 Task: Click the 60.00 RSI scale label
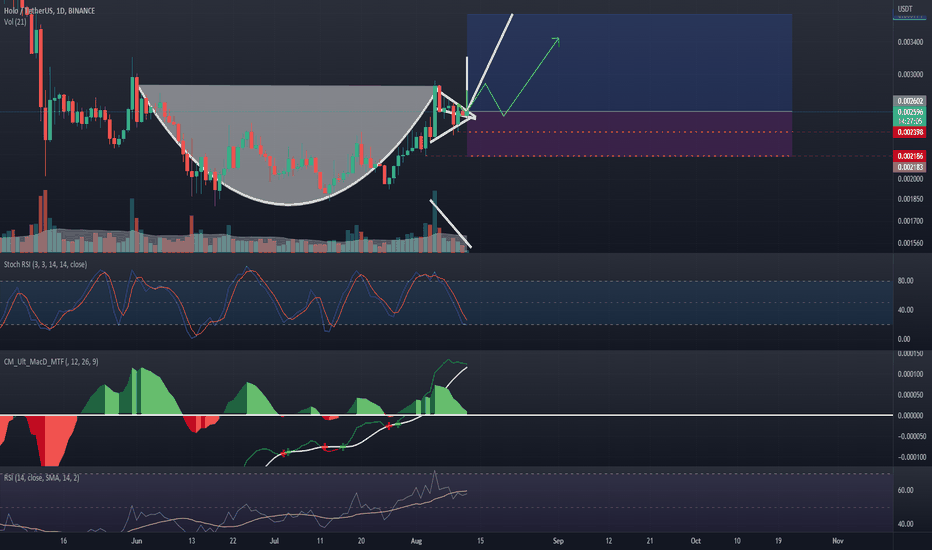[x=905, y=491]
